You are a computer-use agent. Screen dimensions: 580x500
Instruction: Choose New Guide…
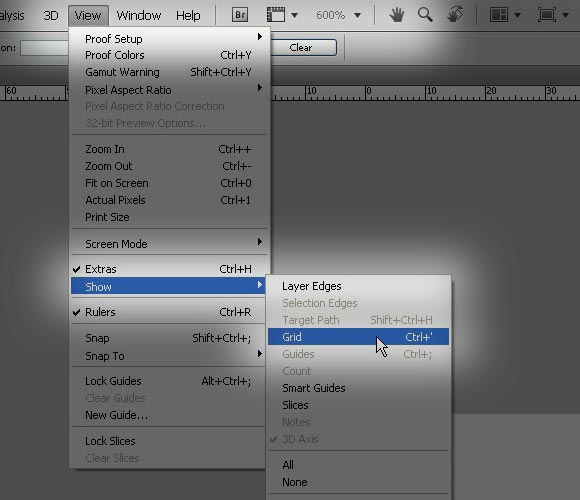tap(169, 415)
